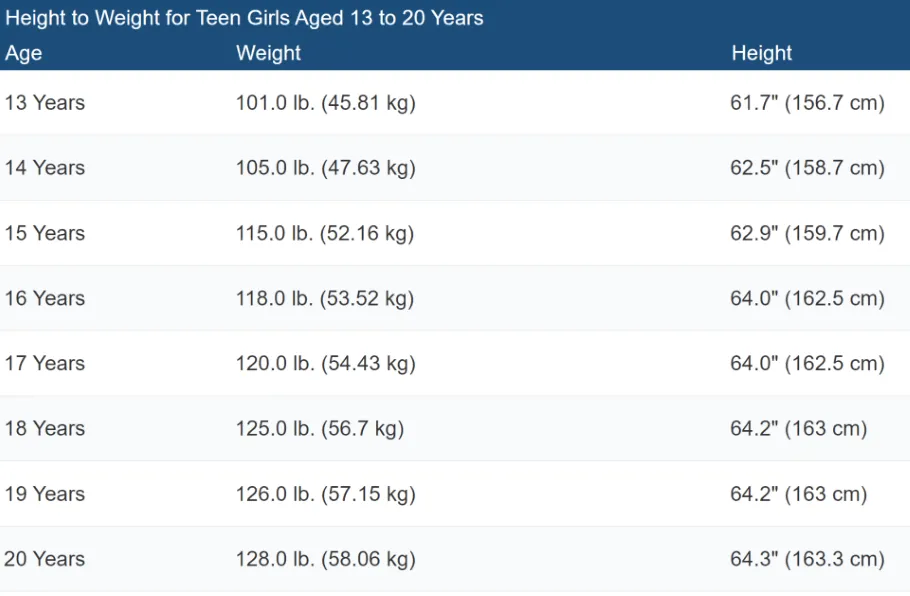
Task: Select the 16 Years row label
Action: point(45,298)
